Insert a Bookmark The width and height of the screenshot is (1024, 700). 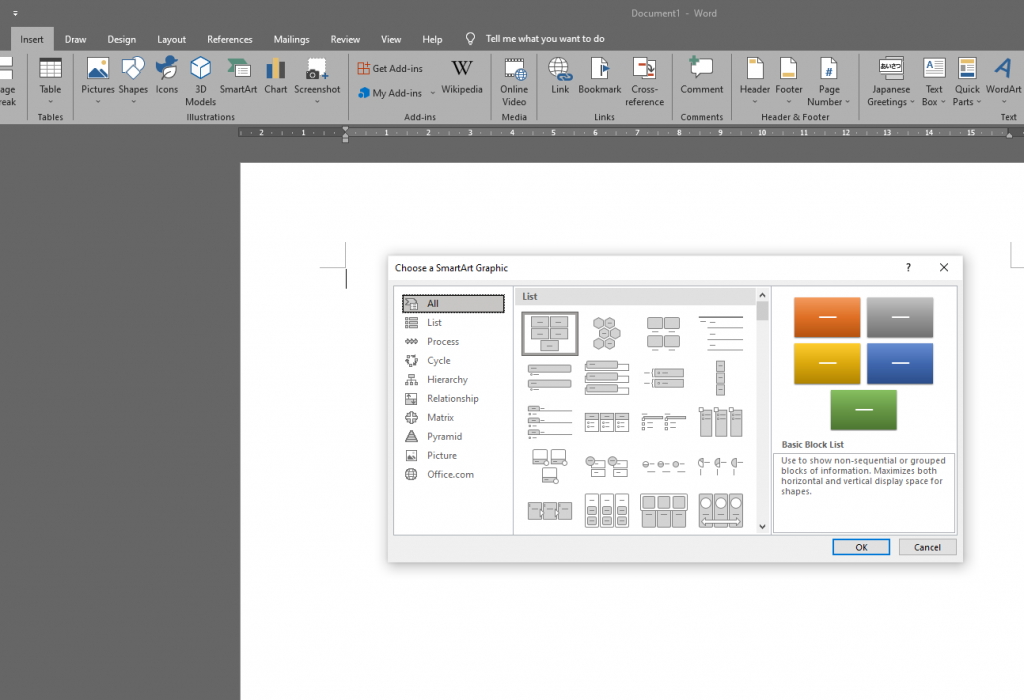(599, 80)
